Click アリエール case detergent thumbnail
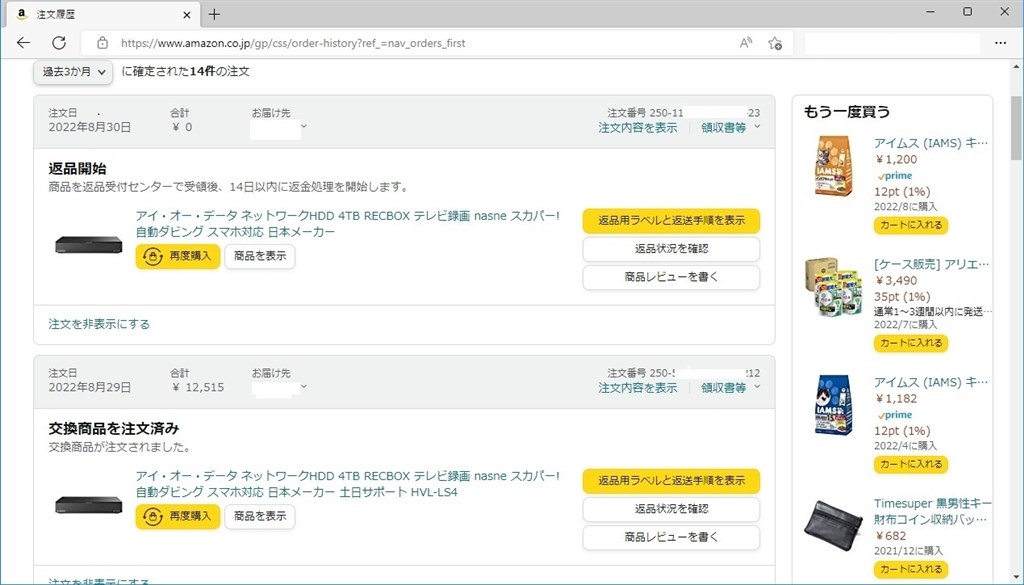 coord(833,286)
